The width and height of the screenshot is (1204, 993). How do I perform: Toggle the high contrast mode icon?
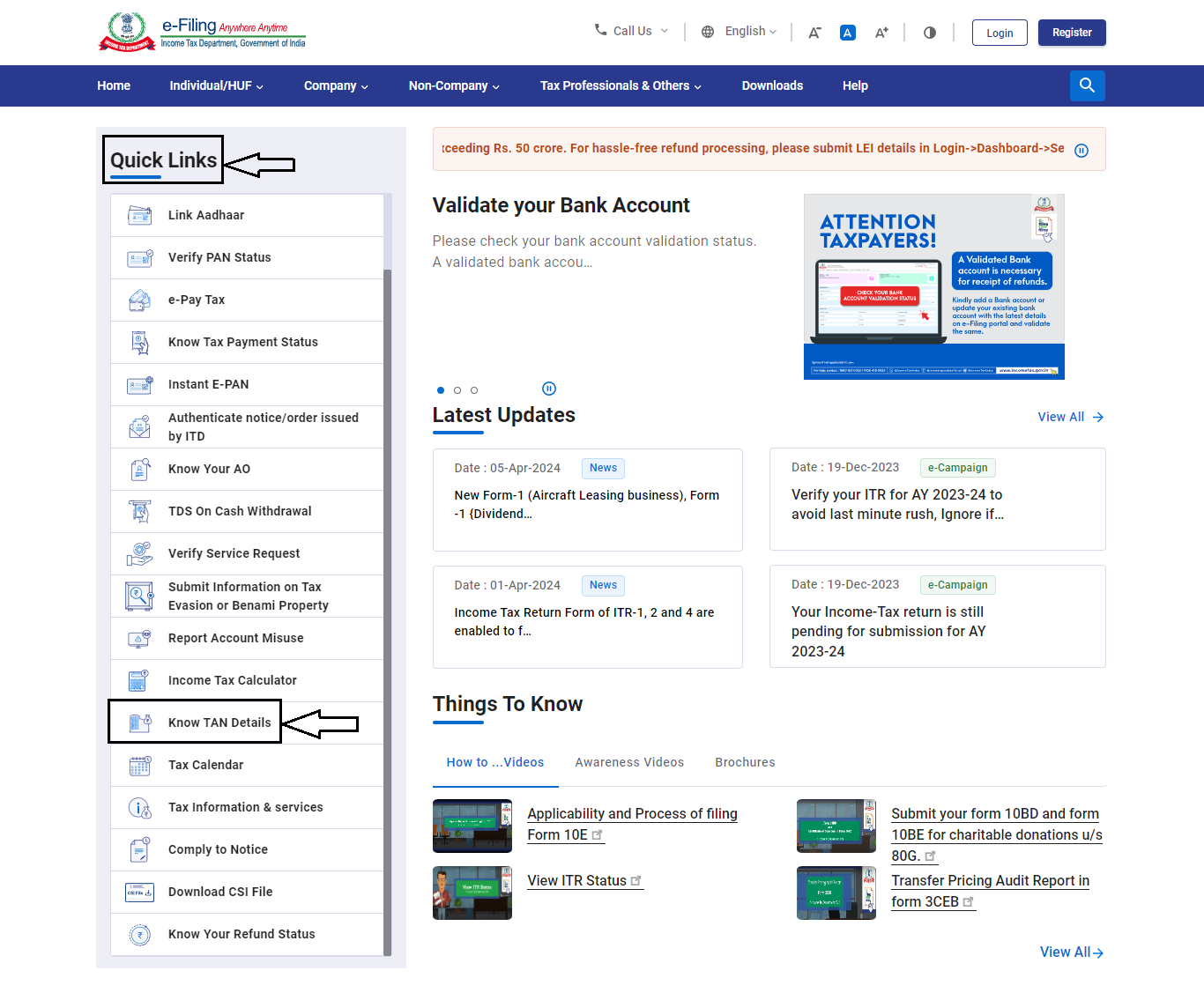click(x=930, y=33)
